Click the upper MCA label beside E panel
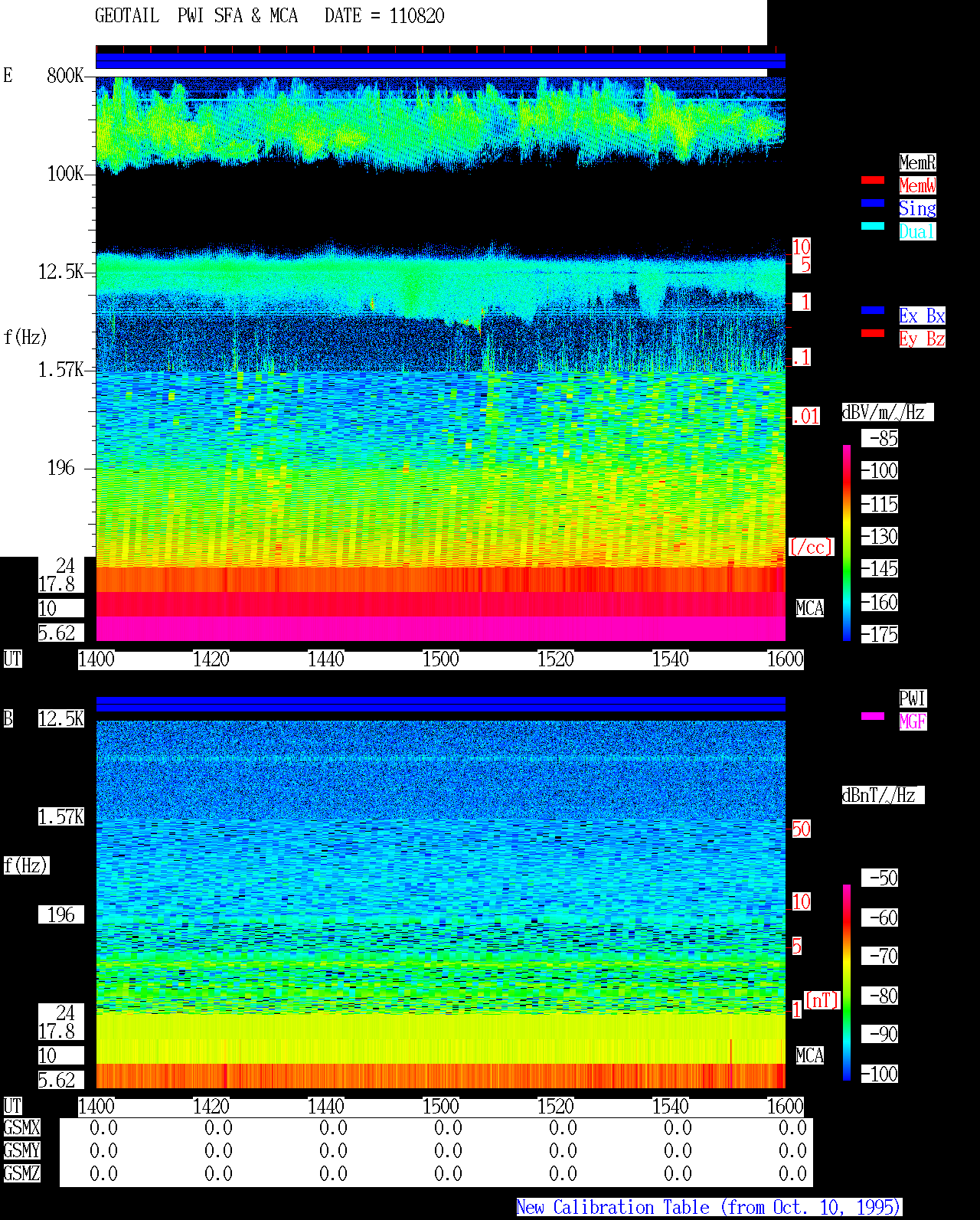Screen dimensions: 980x1220 click(810, 609)
